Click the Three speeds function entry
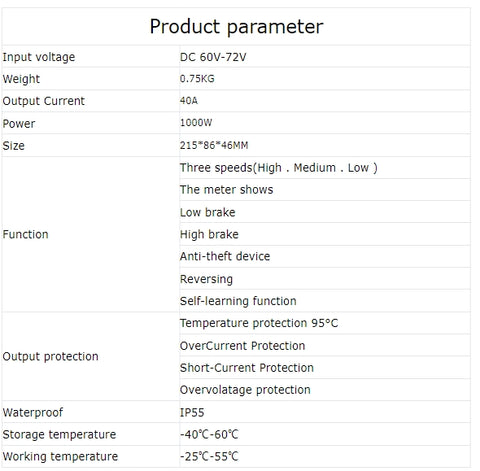 279,168
